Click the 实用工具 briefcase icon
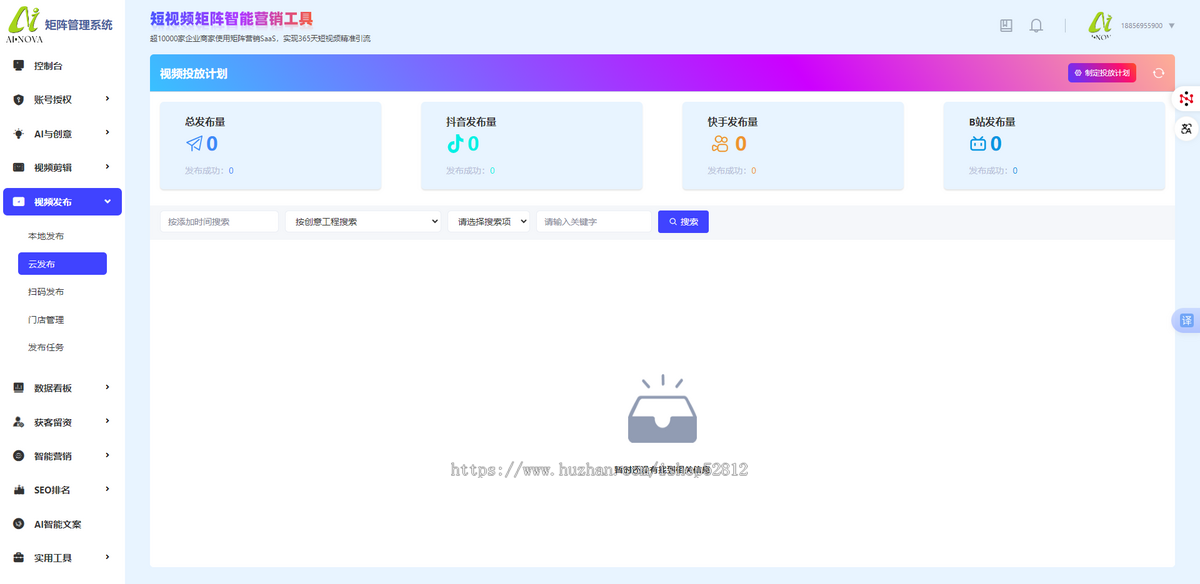The width and height of the screenshot is (1200, 584). coord(18,558)
